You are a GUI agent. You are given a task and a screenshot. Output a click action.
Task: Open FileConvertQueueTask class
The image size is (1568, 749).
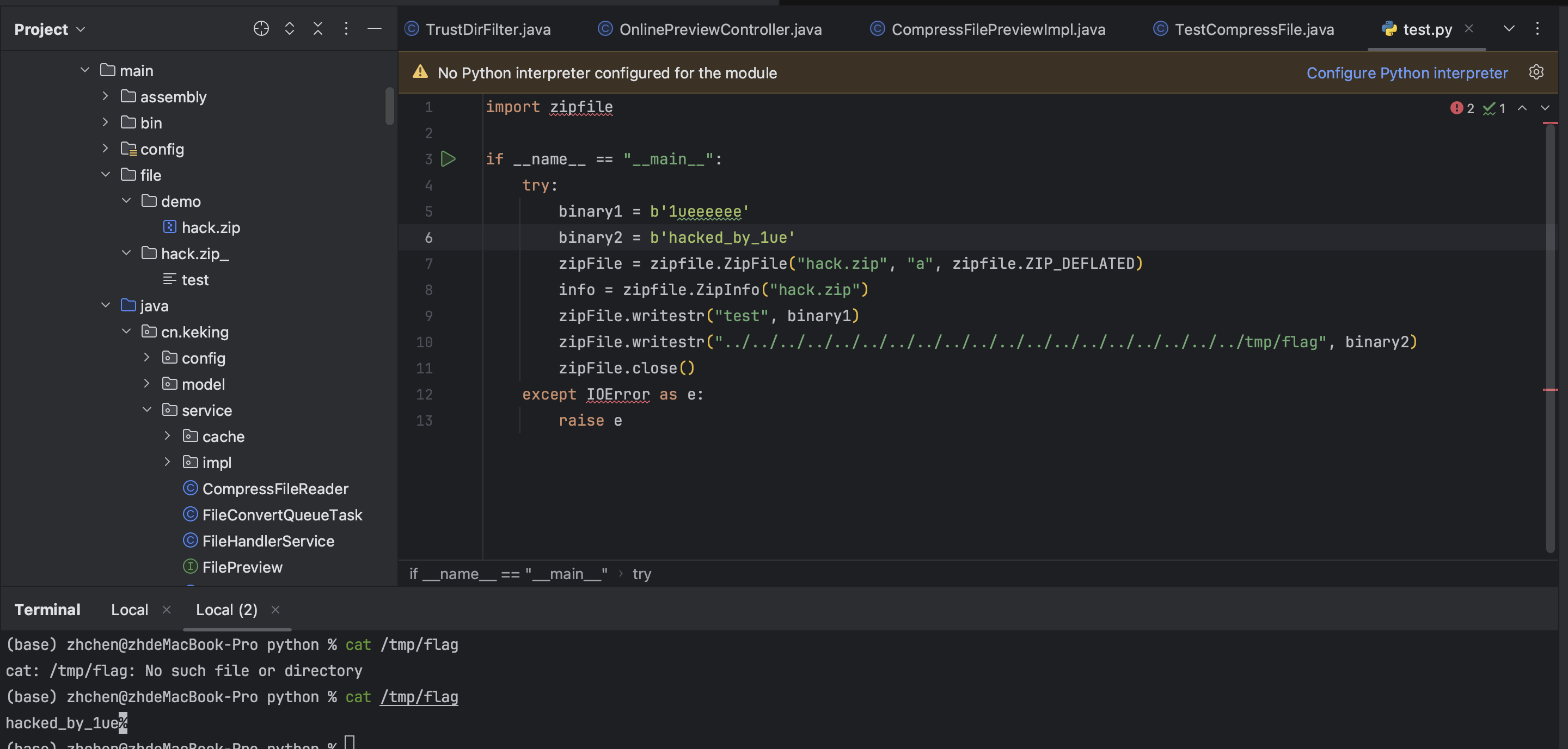point(273,515)
